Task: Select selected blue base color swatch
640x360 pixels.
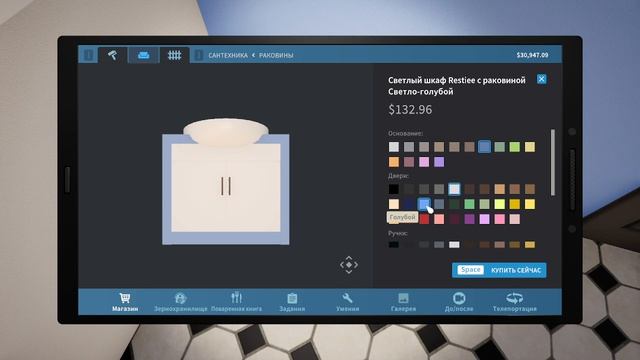Action: point(484,147)
